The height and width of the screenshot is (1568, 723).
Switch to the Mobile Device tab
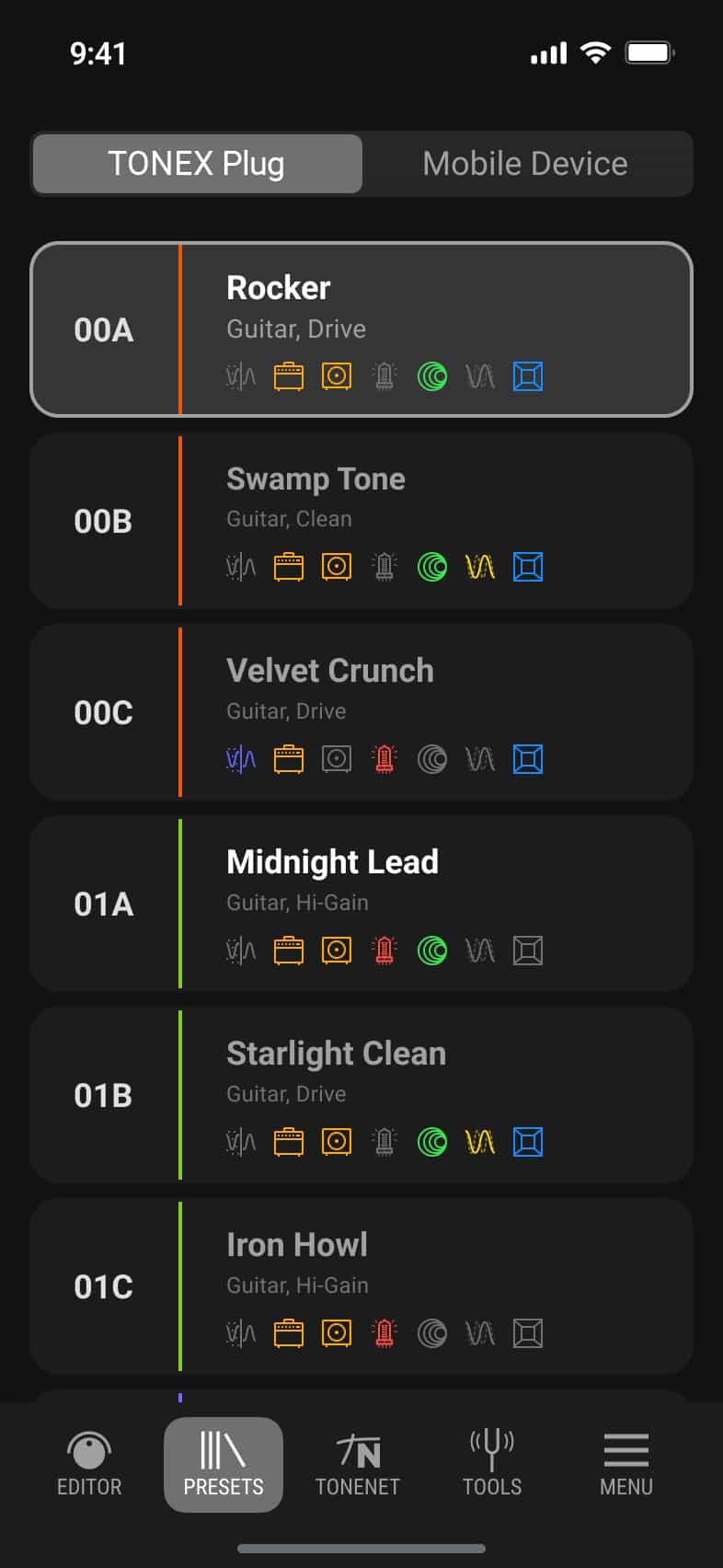[524, 163]
